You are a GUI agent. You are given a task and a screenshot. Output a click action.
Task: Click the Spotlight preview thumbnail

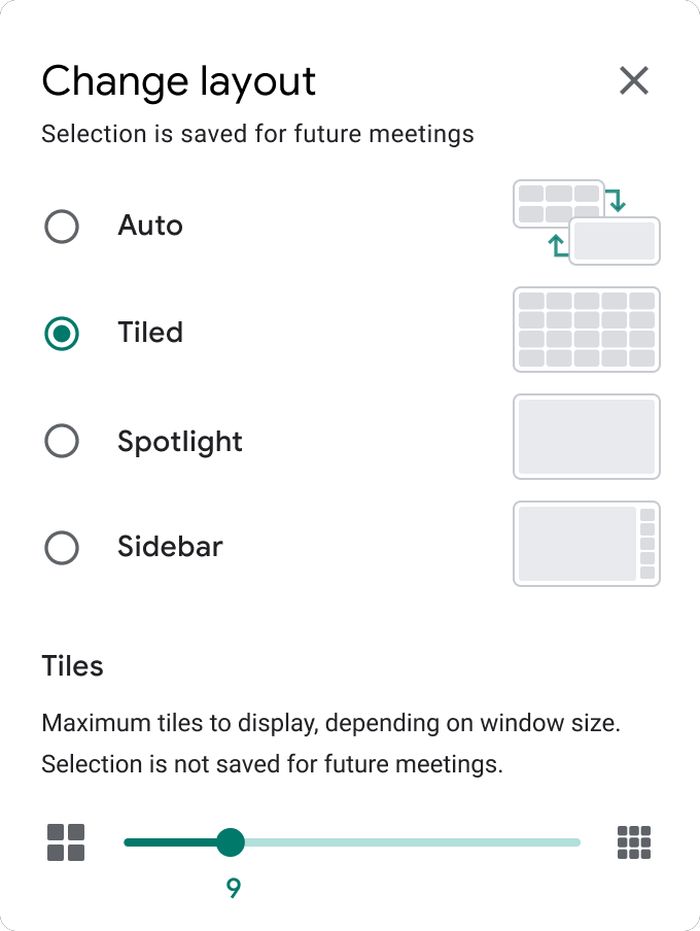(x=587, y=436)
